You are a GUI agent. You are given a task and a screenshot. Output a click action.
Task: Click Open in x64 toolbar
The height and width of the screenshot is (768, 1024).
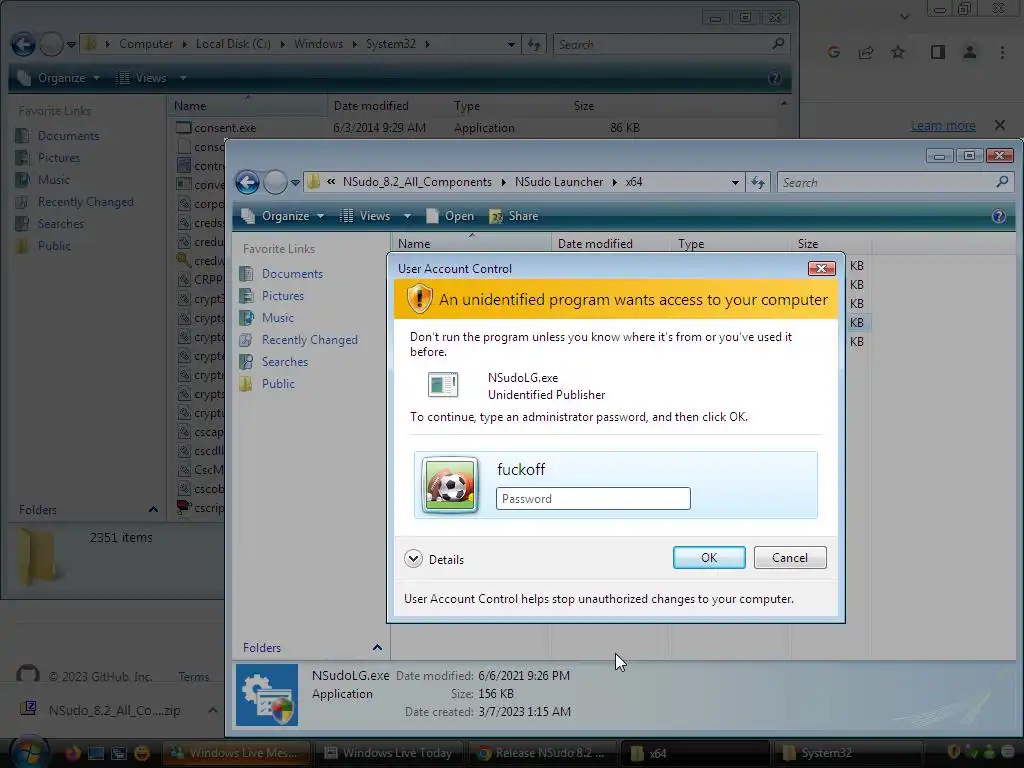pyautogui.click(x=450, y=216)
